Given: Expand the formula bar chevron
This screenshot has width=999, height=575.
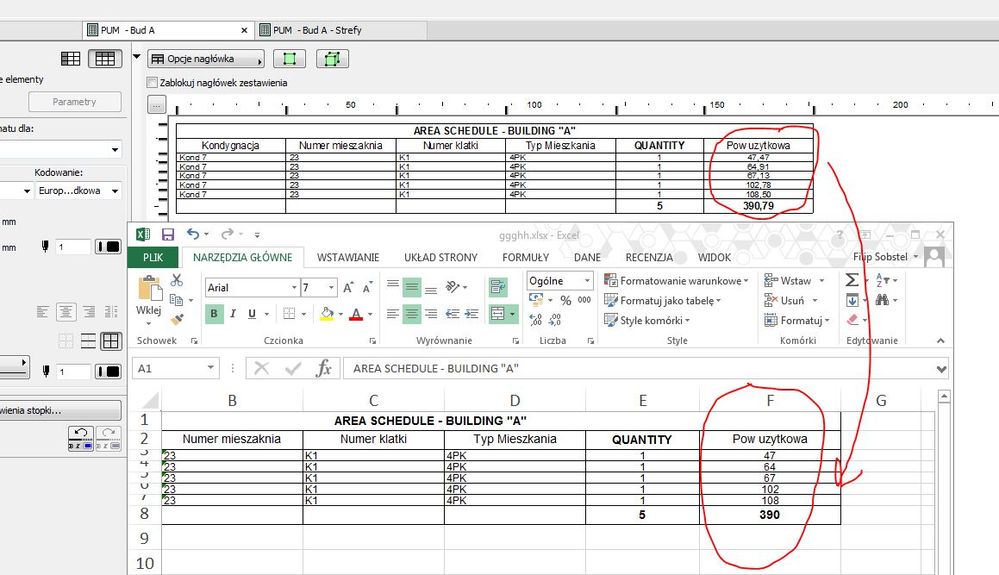Looking at the screenshot, I should tap(942, 369).
